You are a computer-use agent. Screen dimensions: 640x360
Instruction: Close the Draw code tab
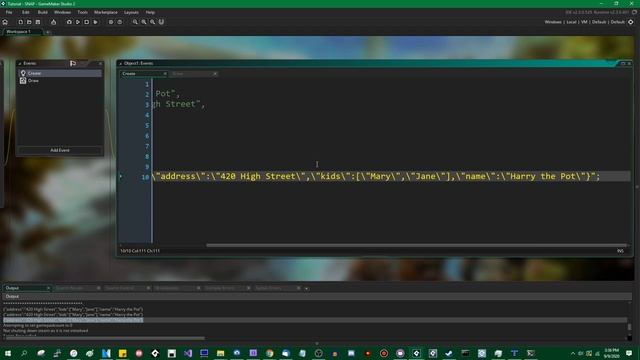tap(215, 74)
